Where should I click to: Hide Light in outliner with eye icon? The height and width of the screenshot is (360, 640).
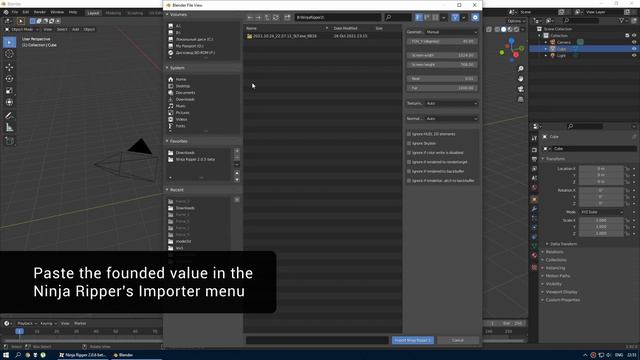tap(634, 56)
